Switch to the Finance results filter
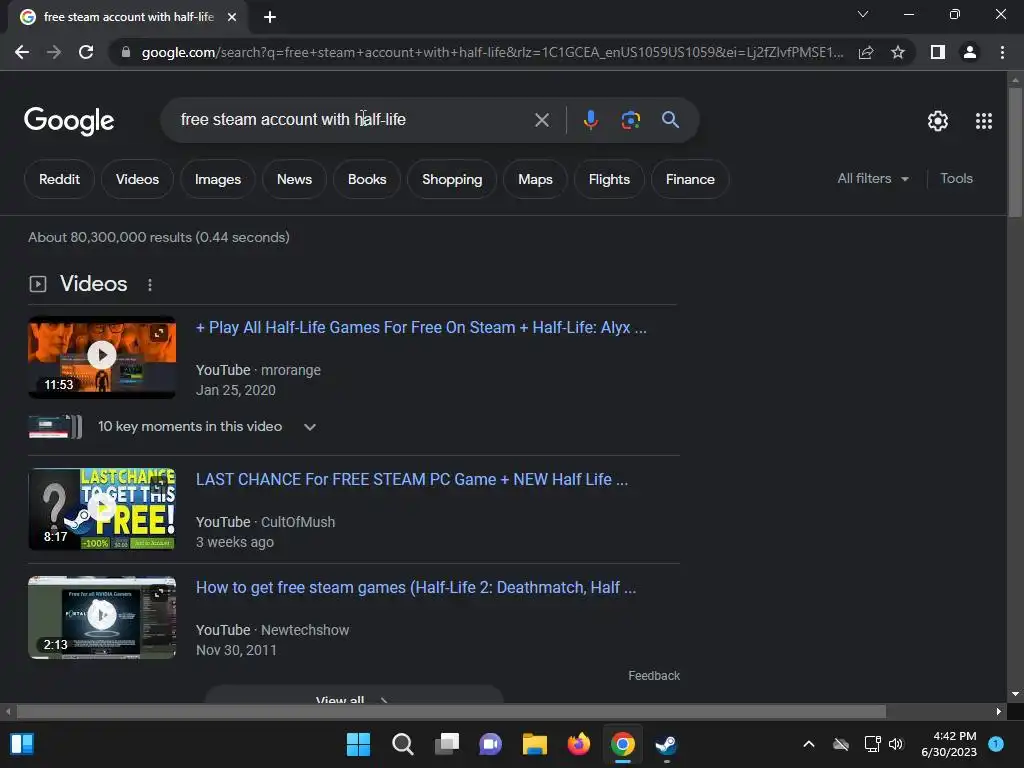1024x768 pixels. (690, 179)
